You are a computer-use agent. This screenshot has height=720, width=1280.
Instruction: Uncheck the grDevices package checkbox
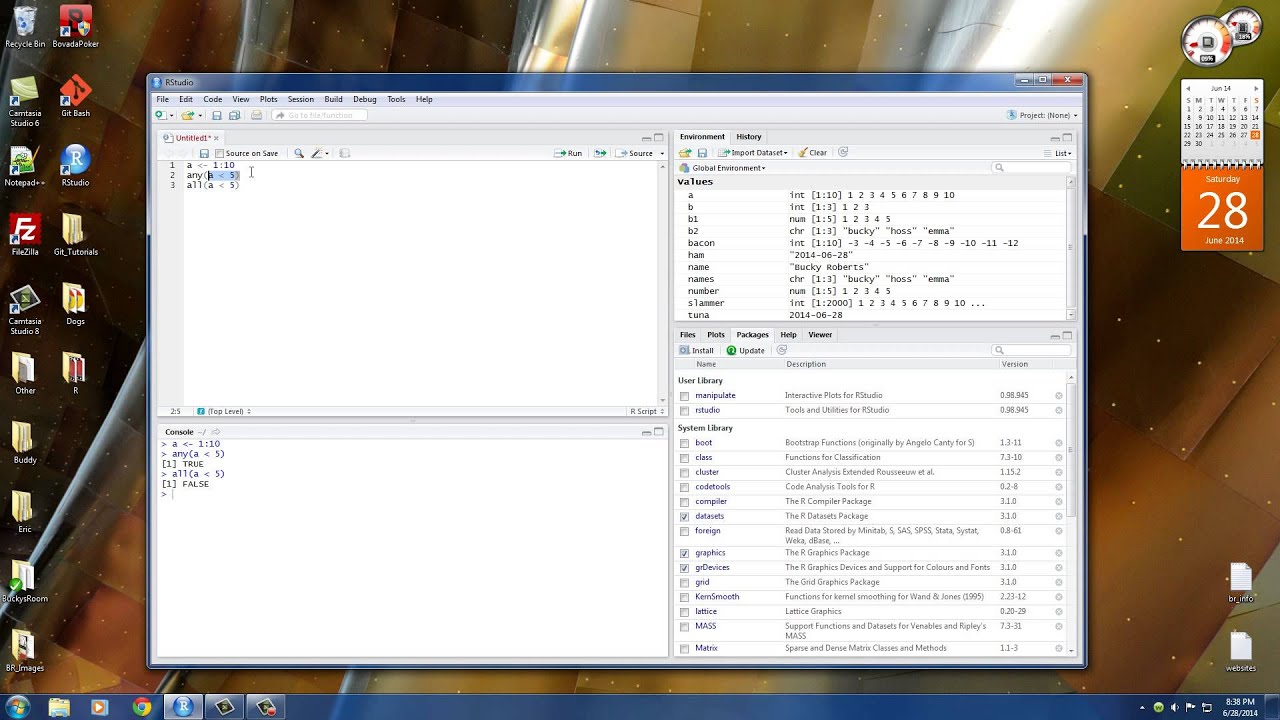coord(684,568)
